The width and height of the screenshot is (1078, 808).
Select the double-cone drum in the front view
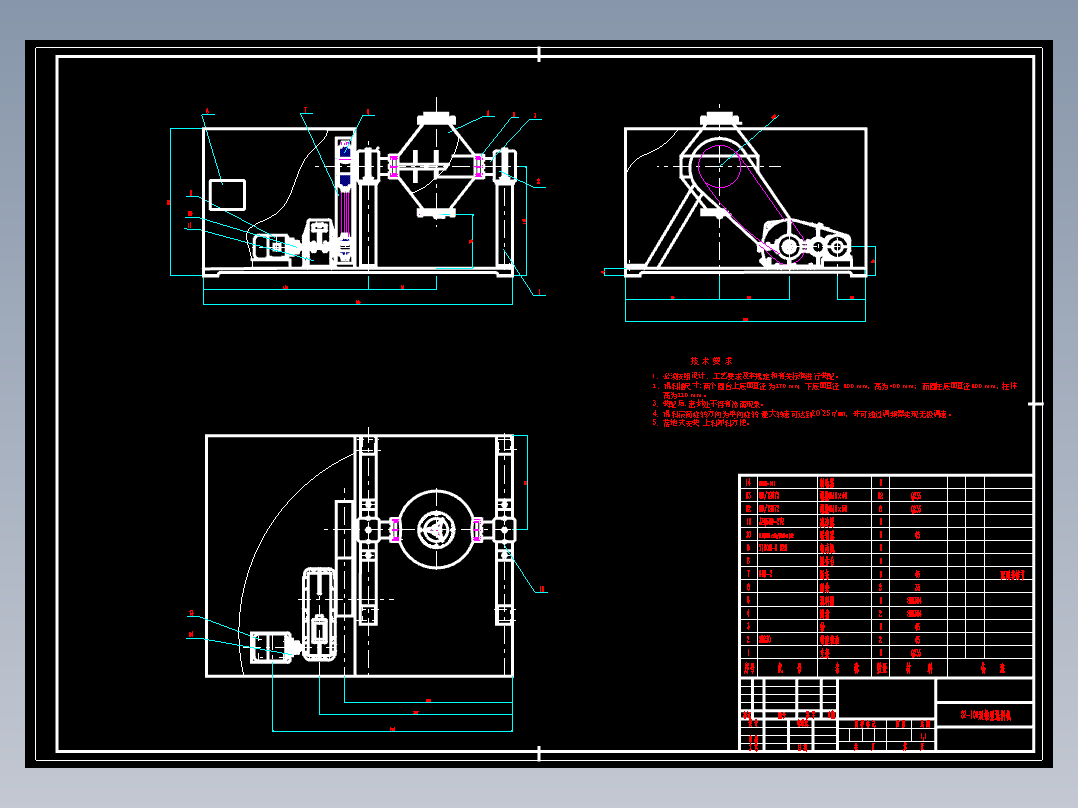pos(436,166)
